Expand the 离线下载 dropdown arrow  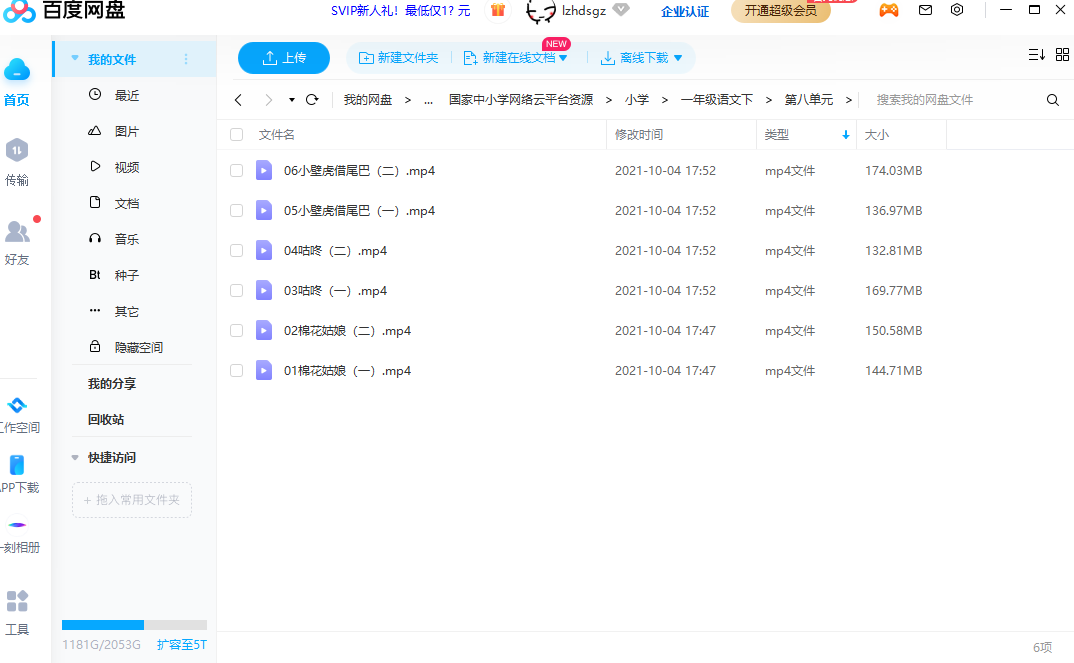[678, 58]
